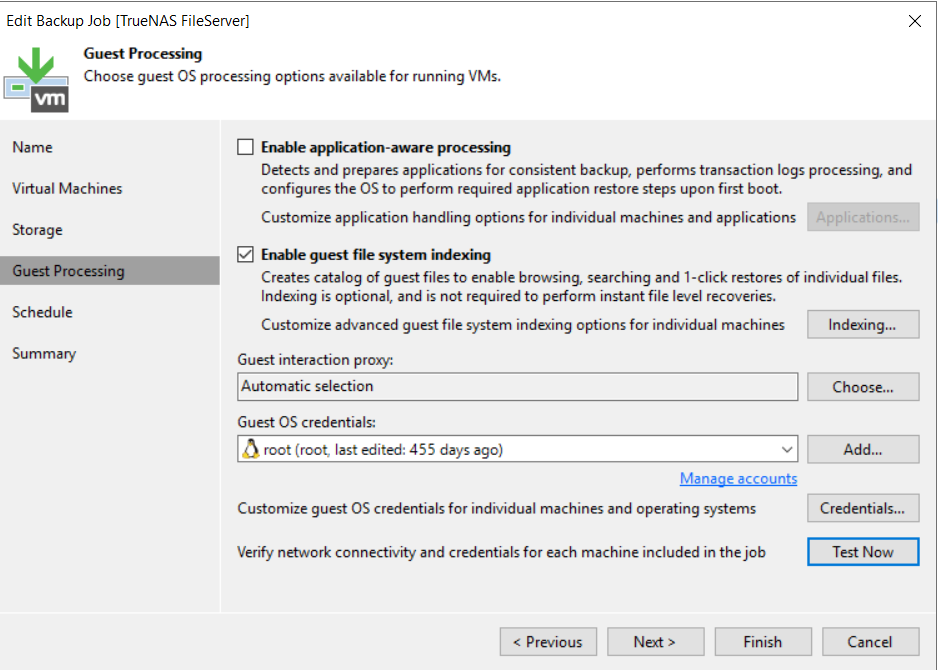Click the Previous button

548,642
